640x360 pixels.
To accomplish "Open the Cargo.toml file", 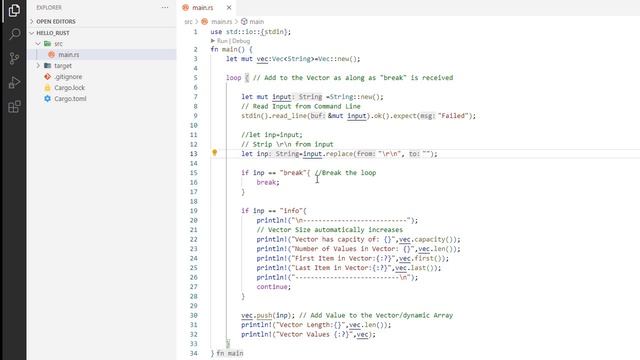I will click(x=70, y=98).
